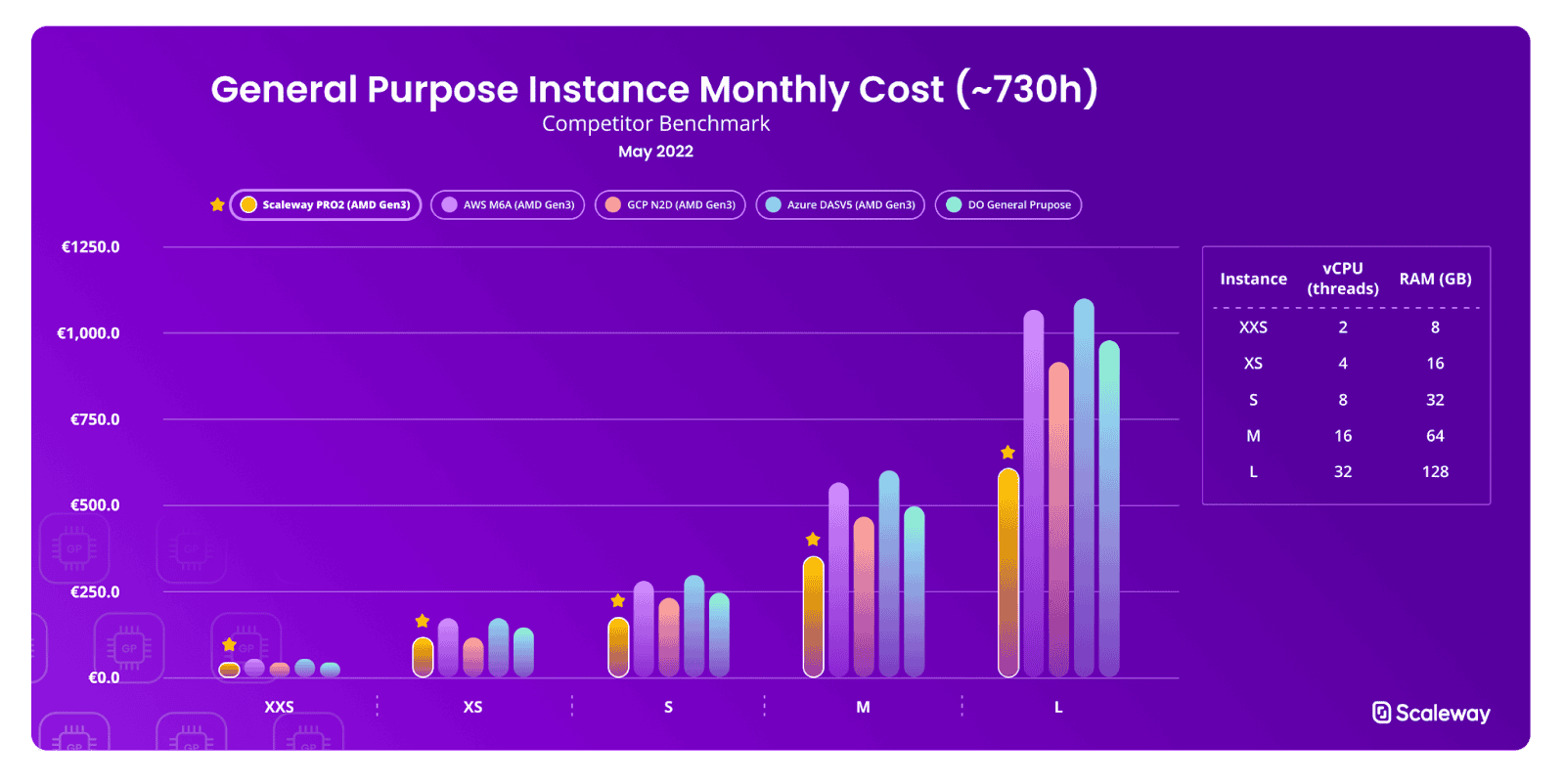The image size is (1565, 784).
Task: Click the salmon dot in the GCP legend
Action: click(x=613, y=204)
